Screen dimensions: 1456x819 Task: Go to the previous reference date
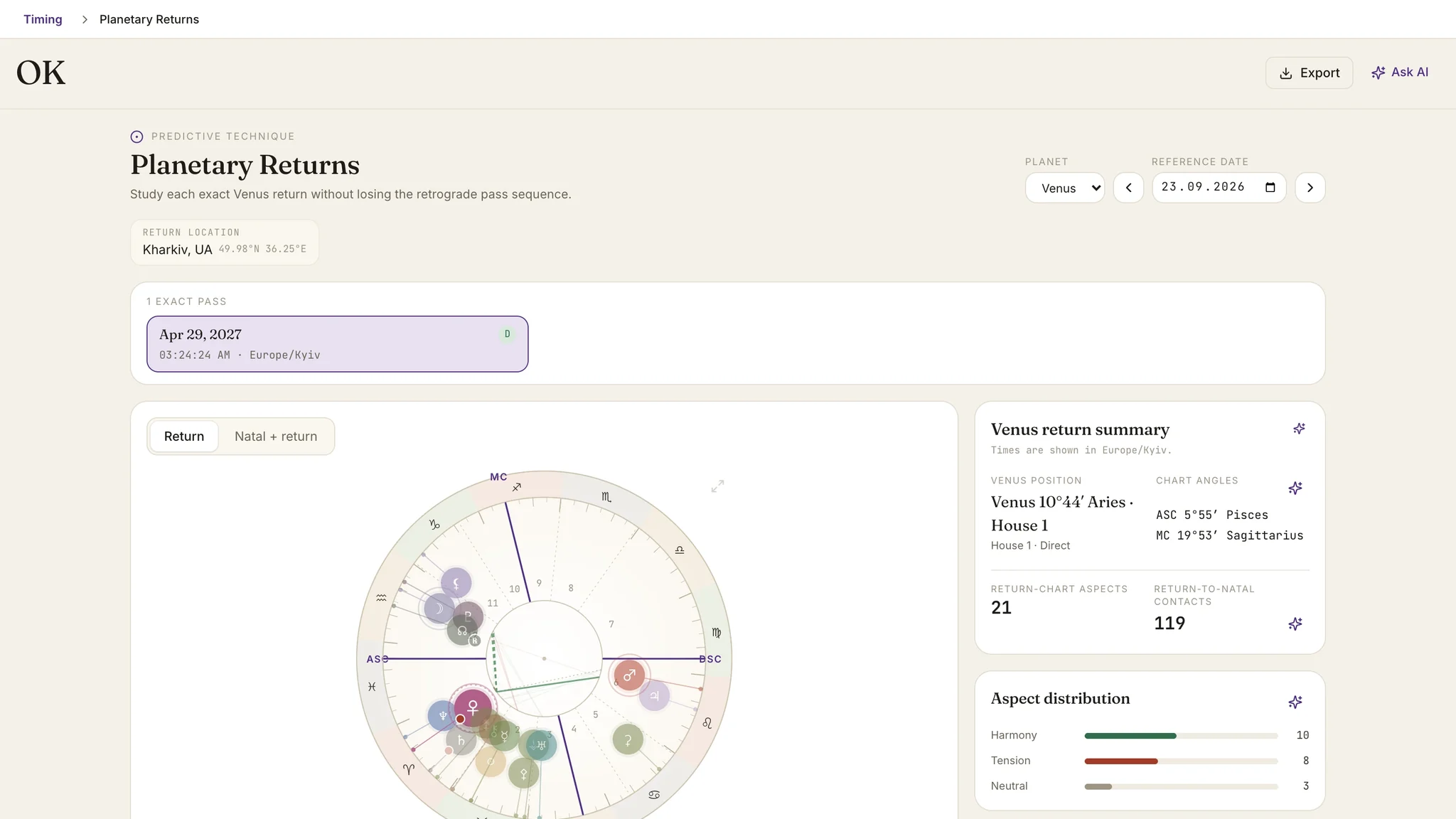coord(1128,188)
